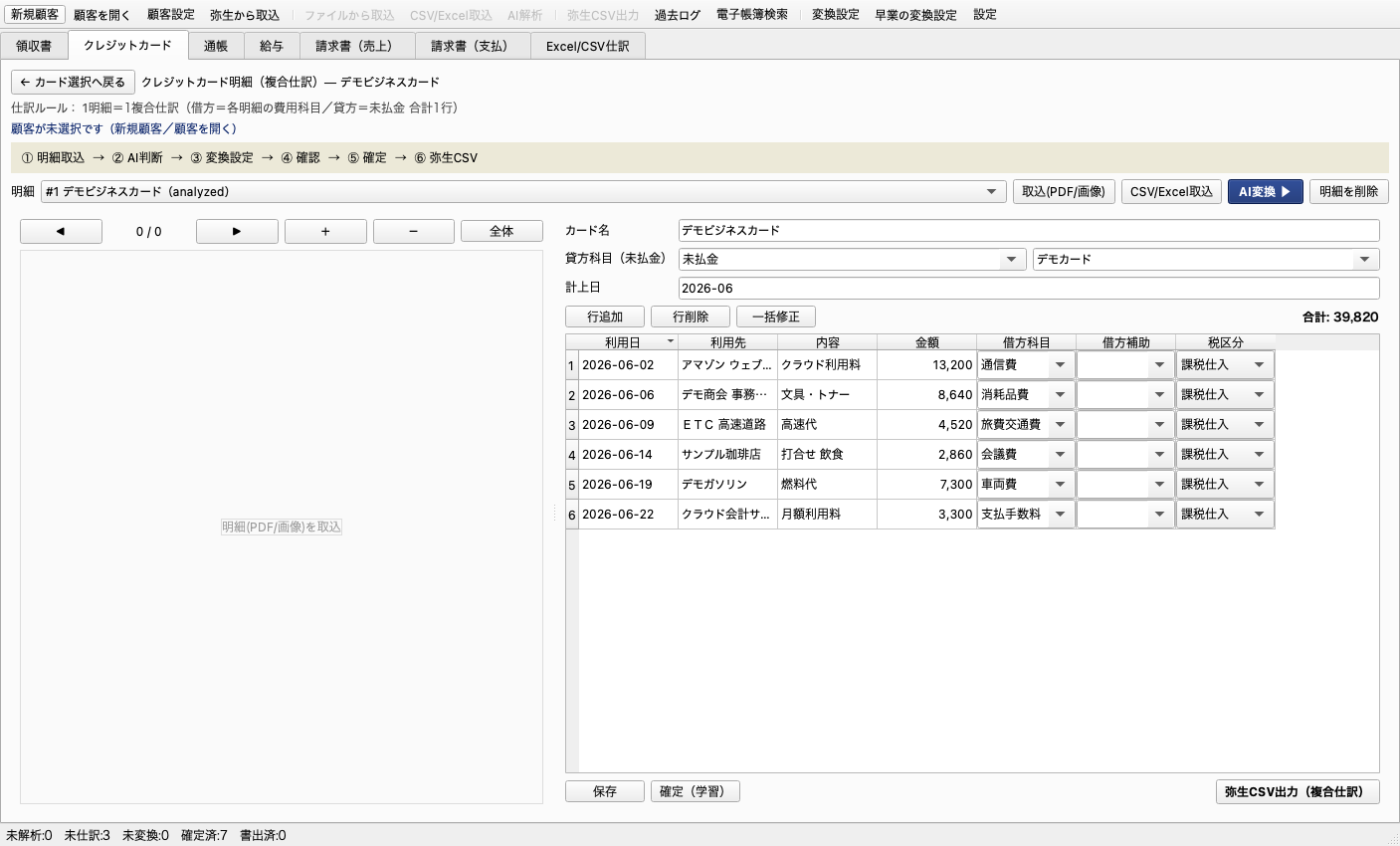Open 税区分 dropdown in row 3
This screenshot has width=1400, height=846.
(1225, 425)
